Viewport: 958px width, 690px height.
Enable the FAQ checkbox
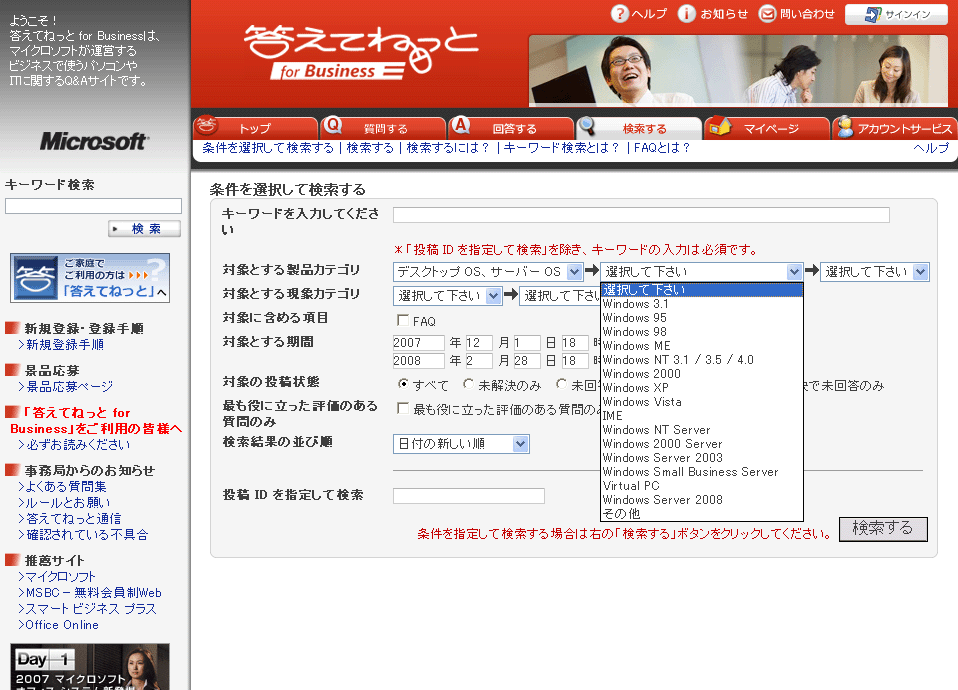coord(403,321)
